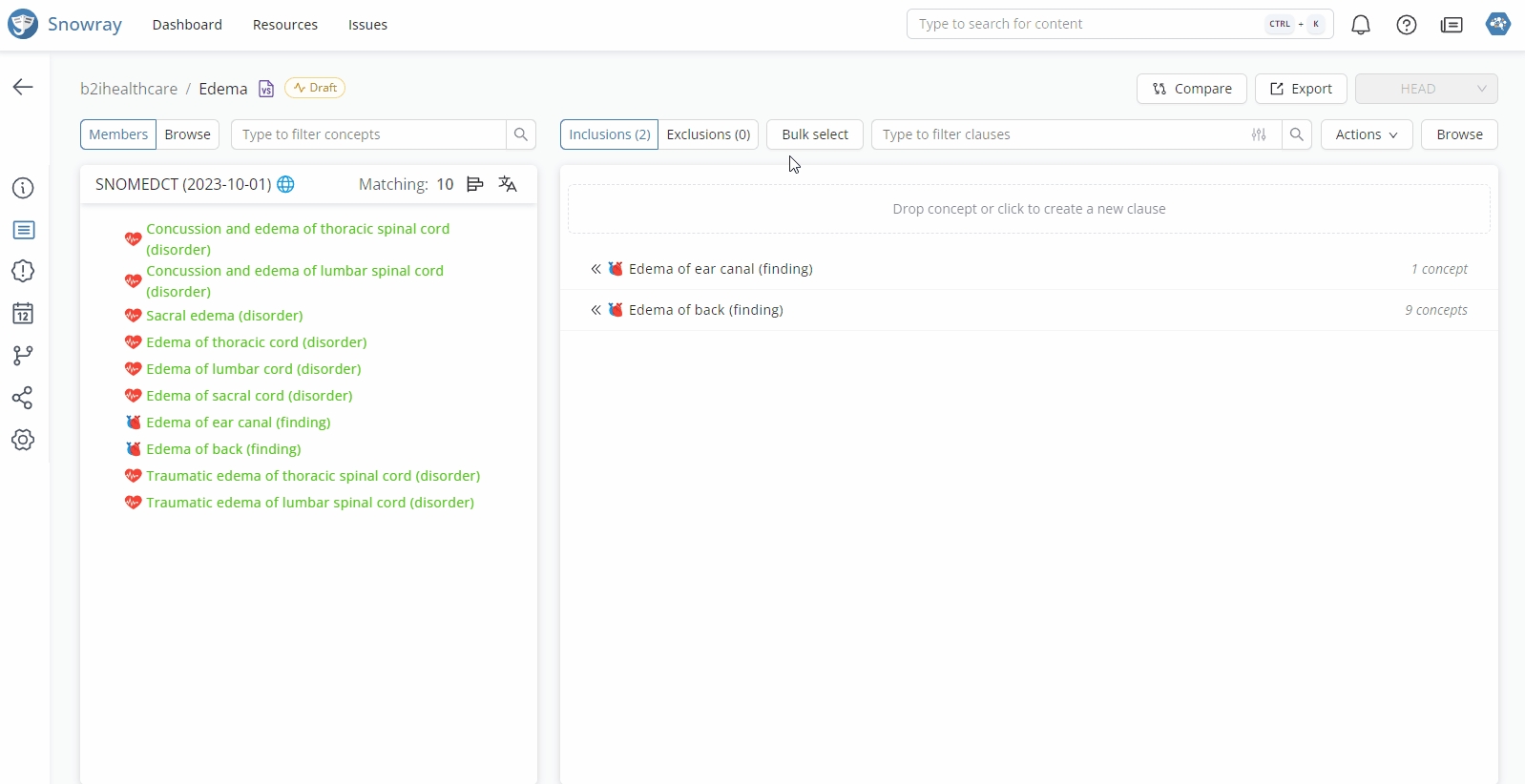The height and width of the screenshot is (784, 1525).
Task: Switch to Browse view in members panel
Action: (187, 134)
